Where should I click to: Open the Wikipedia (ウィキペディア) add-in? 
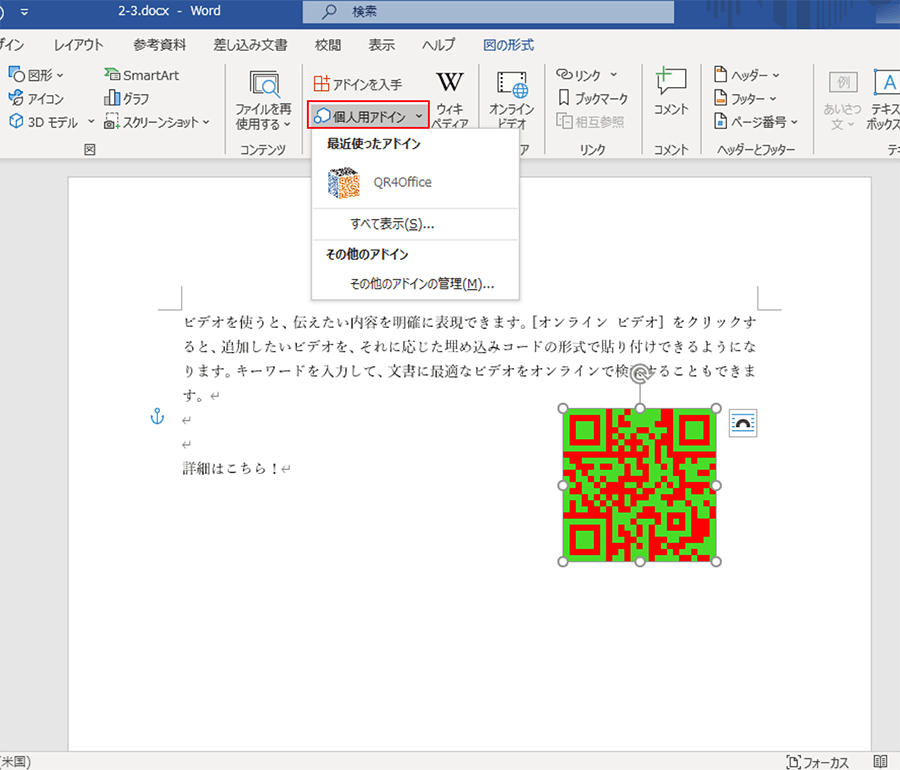(450, 100)
